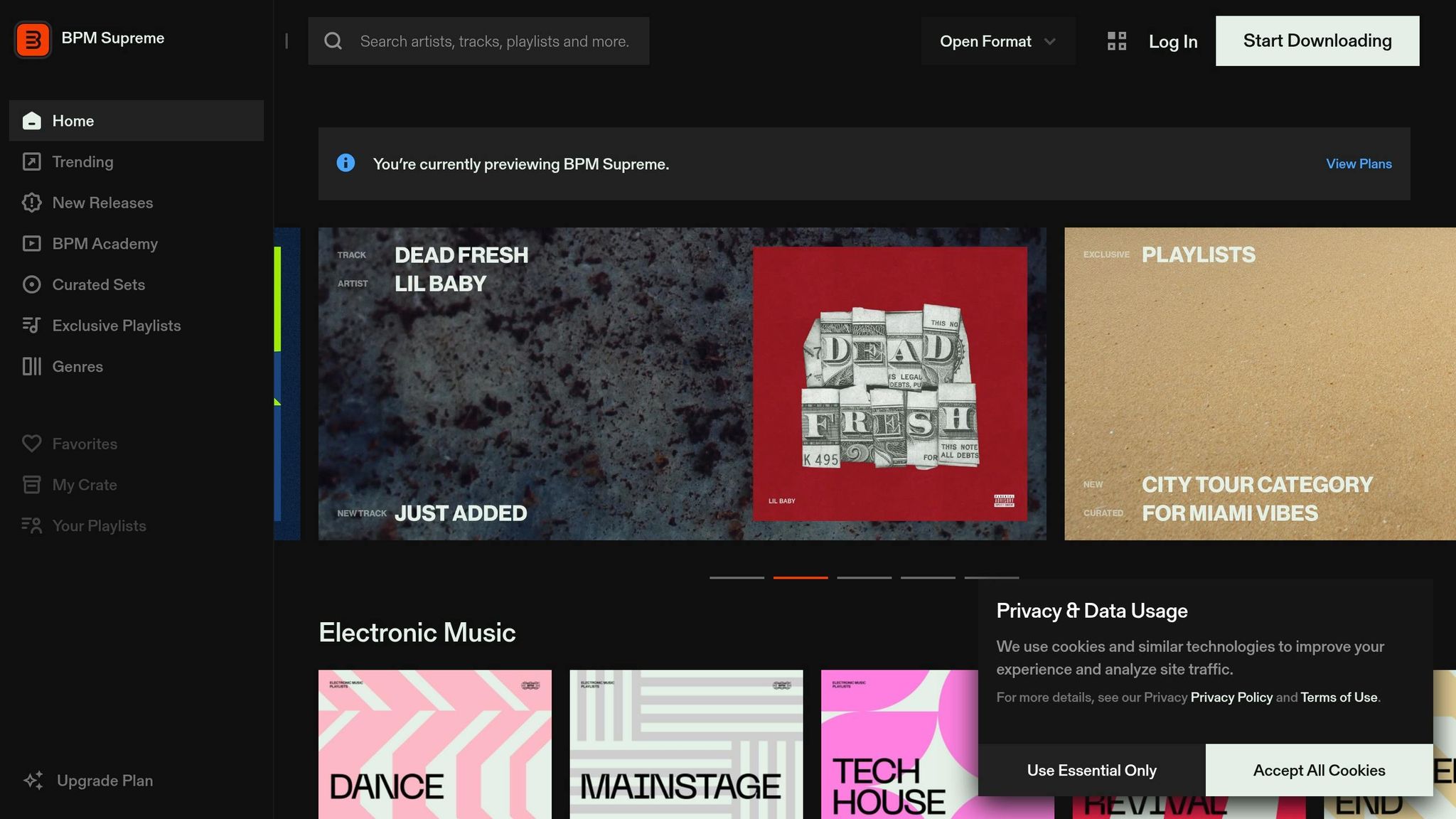1456x819 pixels.
Task: Click the Favorites heart icon
Action: 31,444
